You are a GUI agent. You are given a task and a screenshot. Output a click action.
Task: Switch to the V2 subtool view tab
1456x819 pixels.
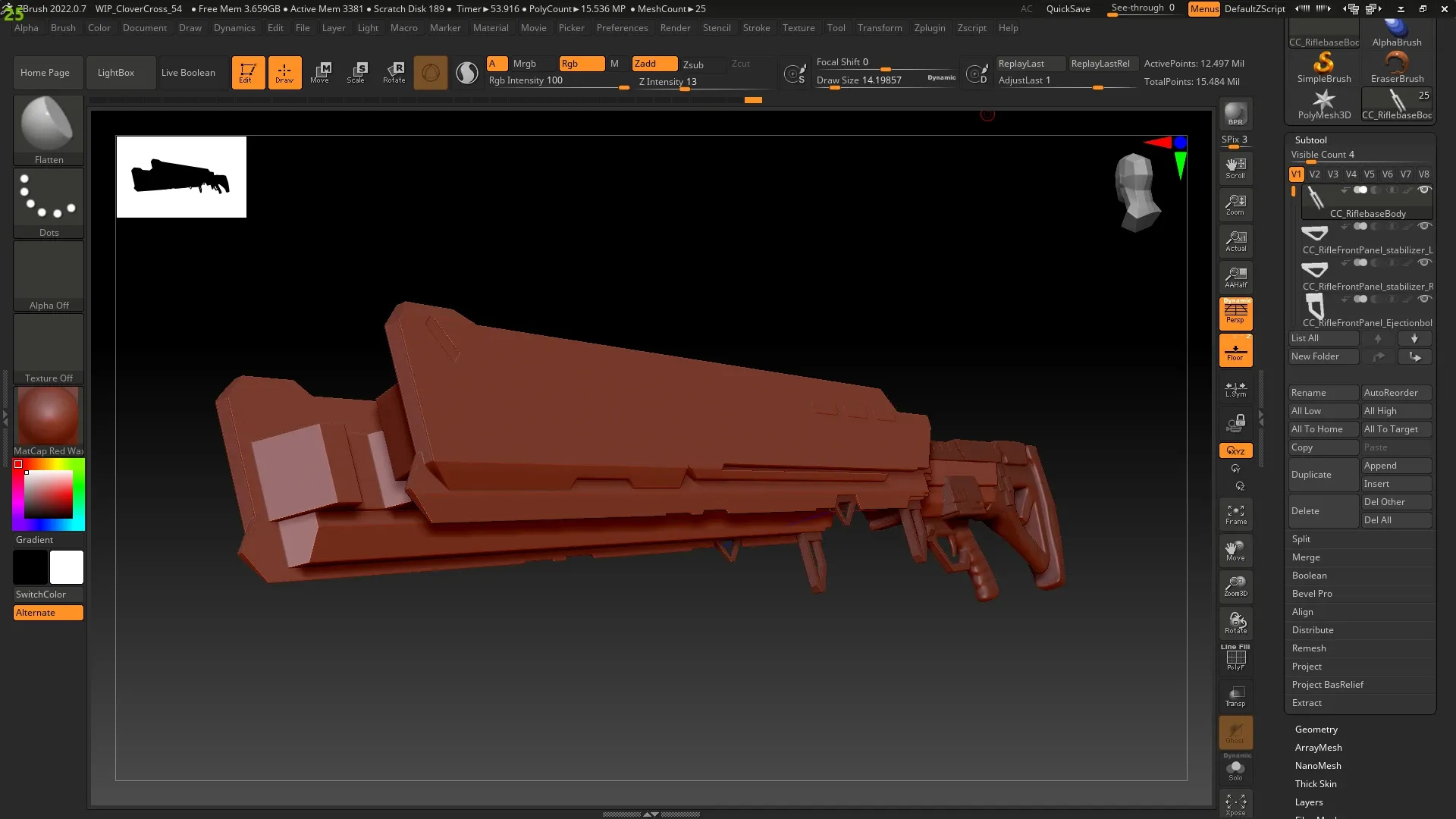1315,174
